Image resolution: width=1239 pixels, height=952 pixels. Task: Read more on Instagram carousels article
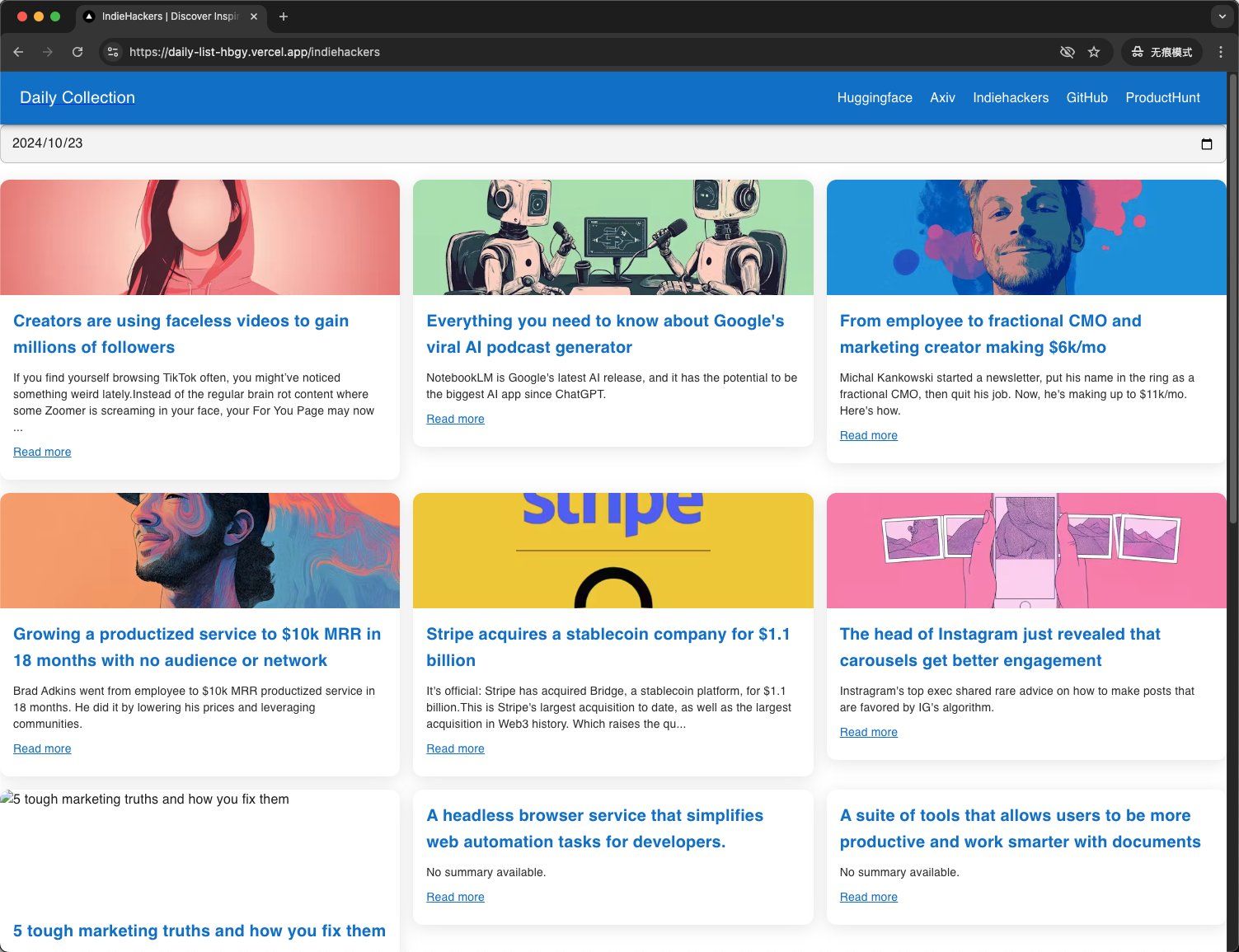click(x=868, y=732)
